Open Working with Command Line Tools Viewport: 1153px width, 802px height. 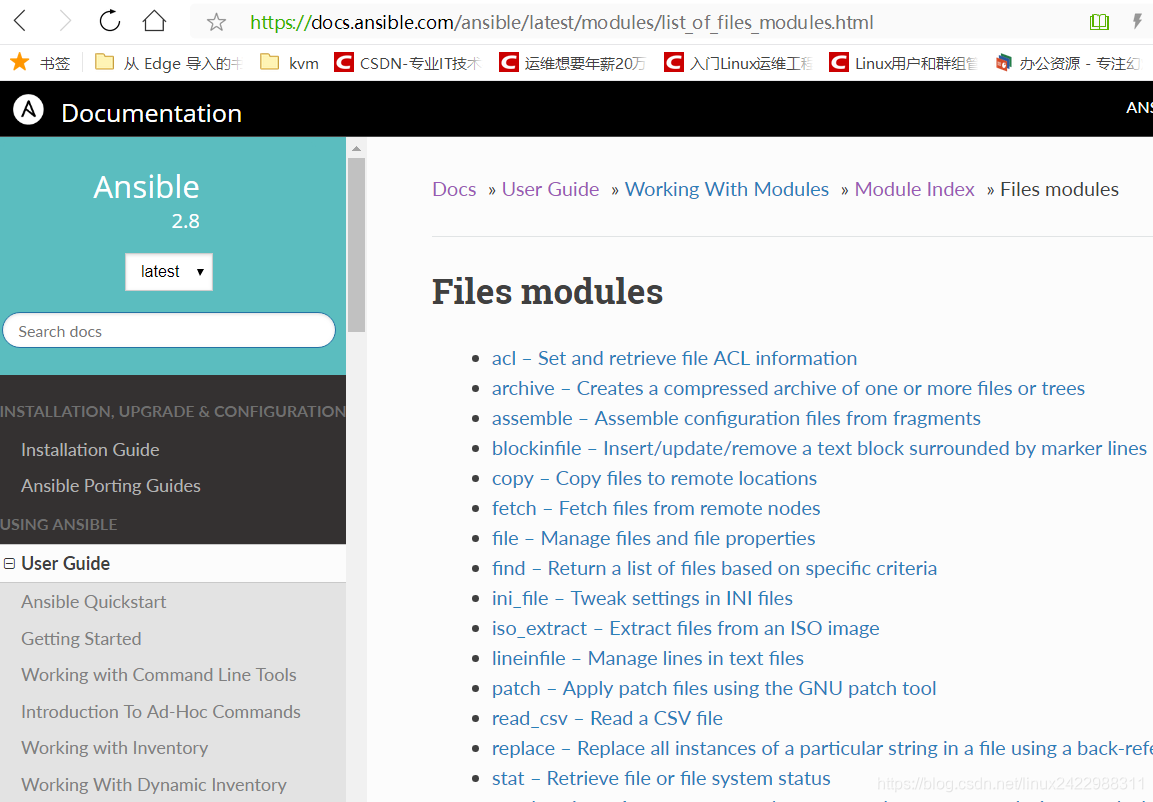[159, 675]
